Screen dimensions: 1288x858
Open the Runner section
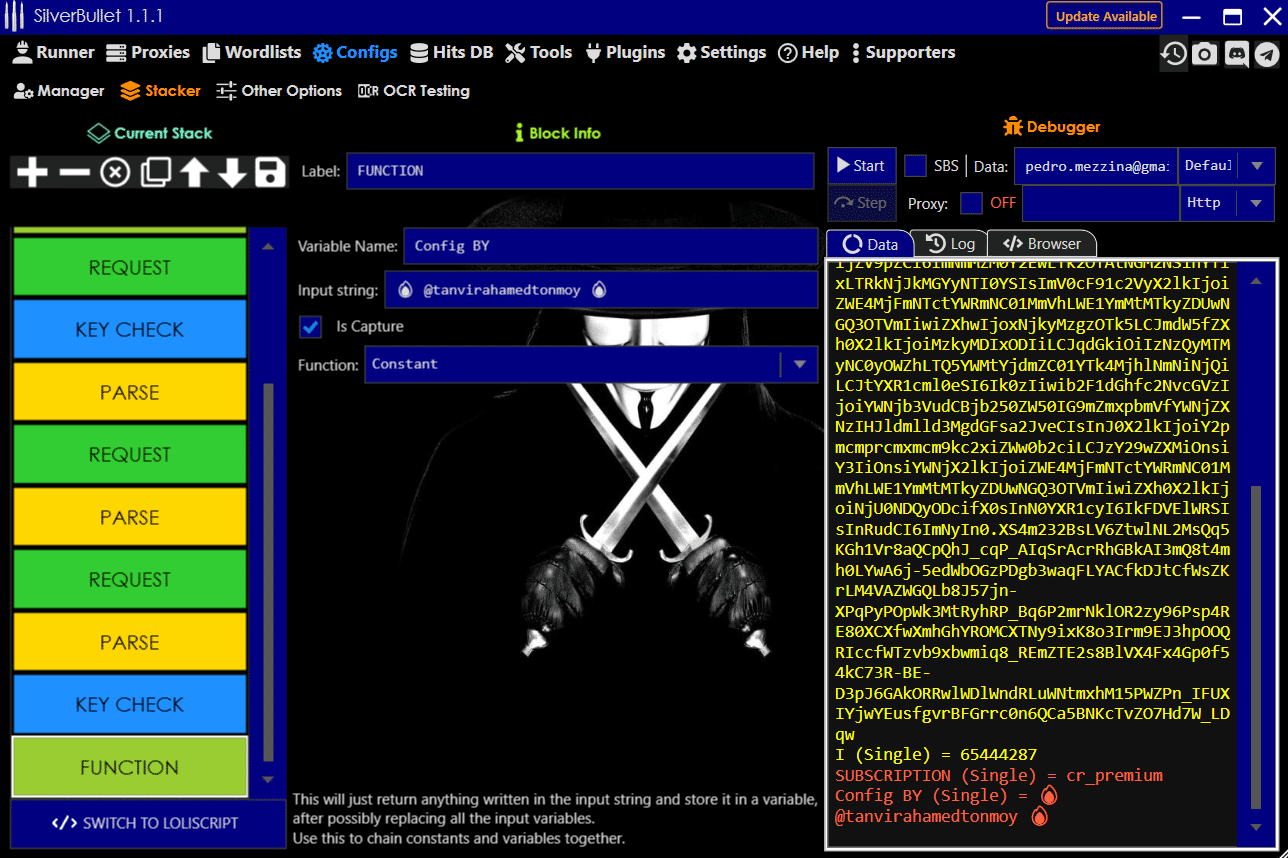tap(53, 52)
